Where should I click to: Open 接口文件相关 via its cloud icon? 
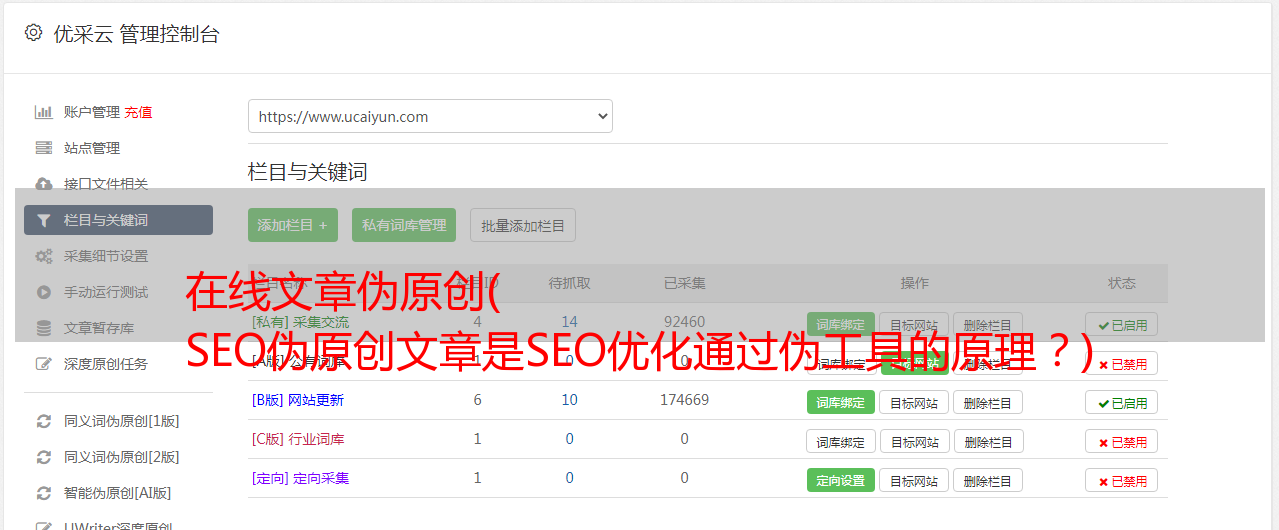[x=44, y=184]
